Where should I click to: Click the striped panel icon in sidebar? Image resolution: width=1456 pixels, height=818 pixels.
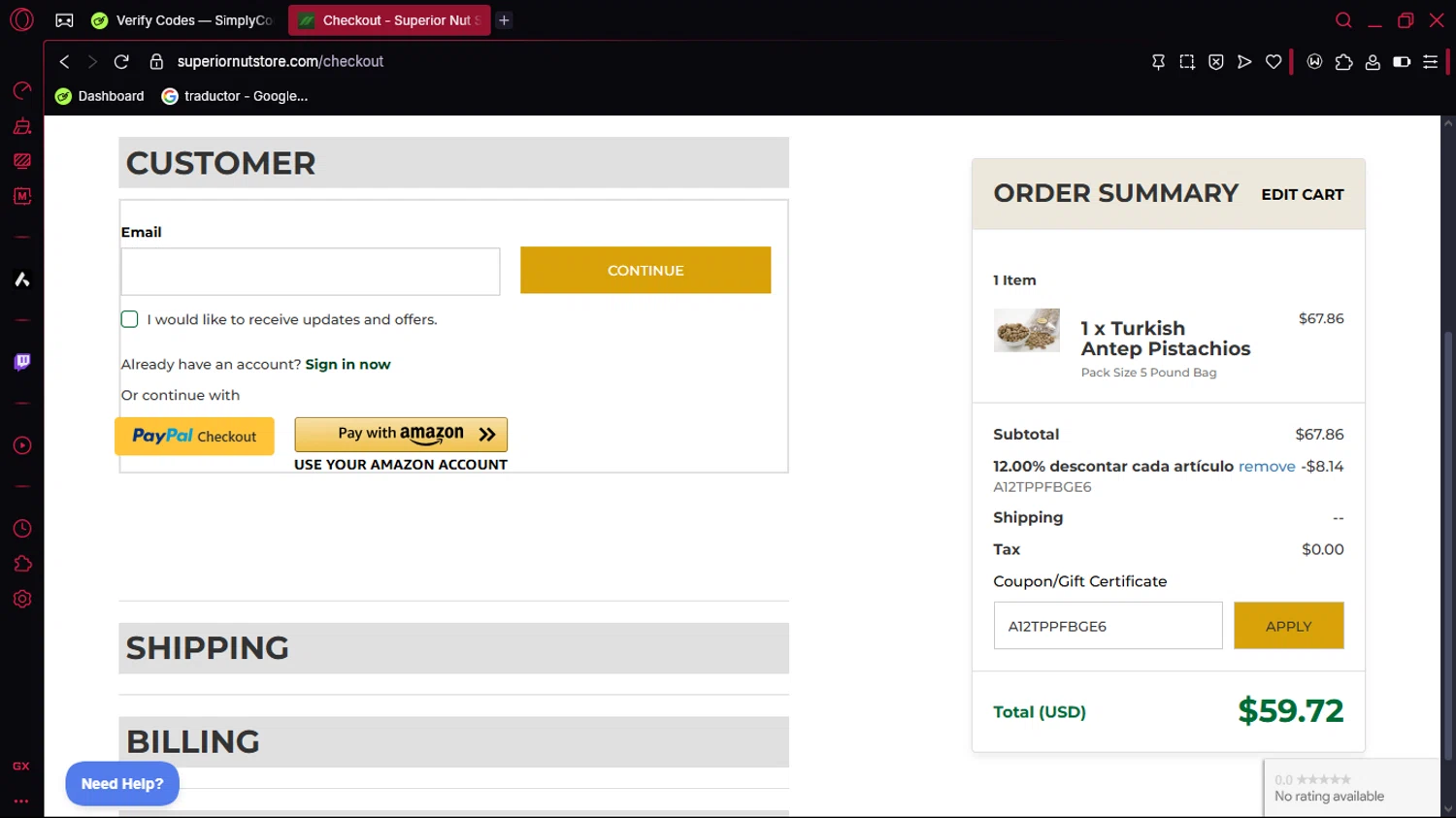point(21,161)
